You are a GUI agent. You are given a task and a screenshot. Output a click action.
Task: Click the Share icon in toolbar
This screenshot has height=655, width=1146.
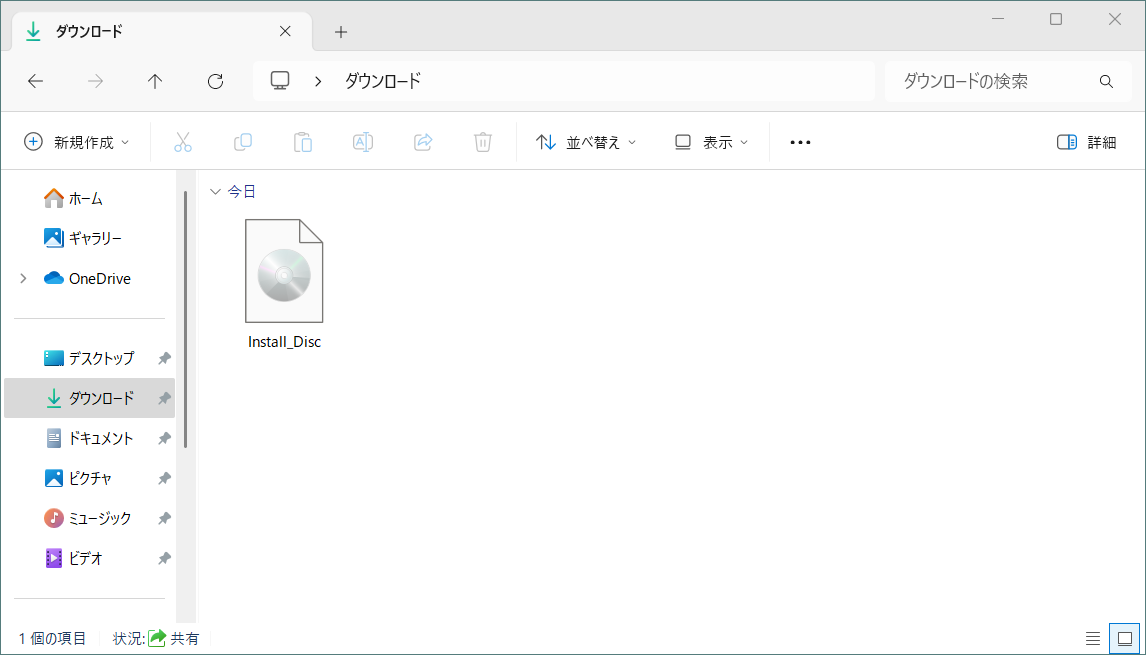click(x=422, y=142)
